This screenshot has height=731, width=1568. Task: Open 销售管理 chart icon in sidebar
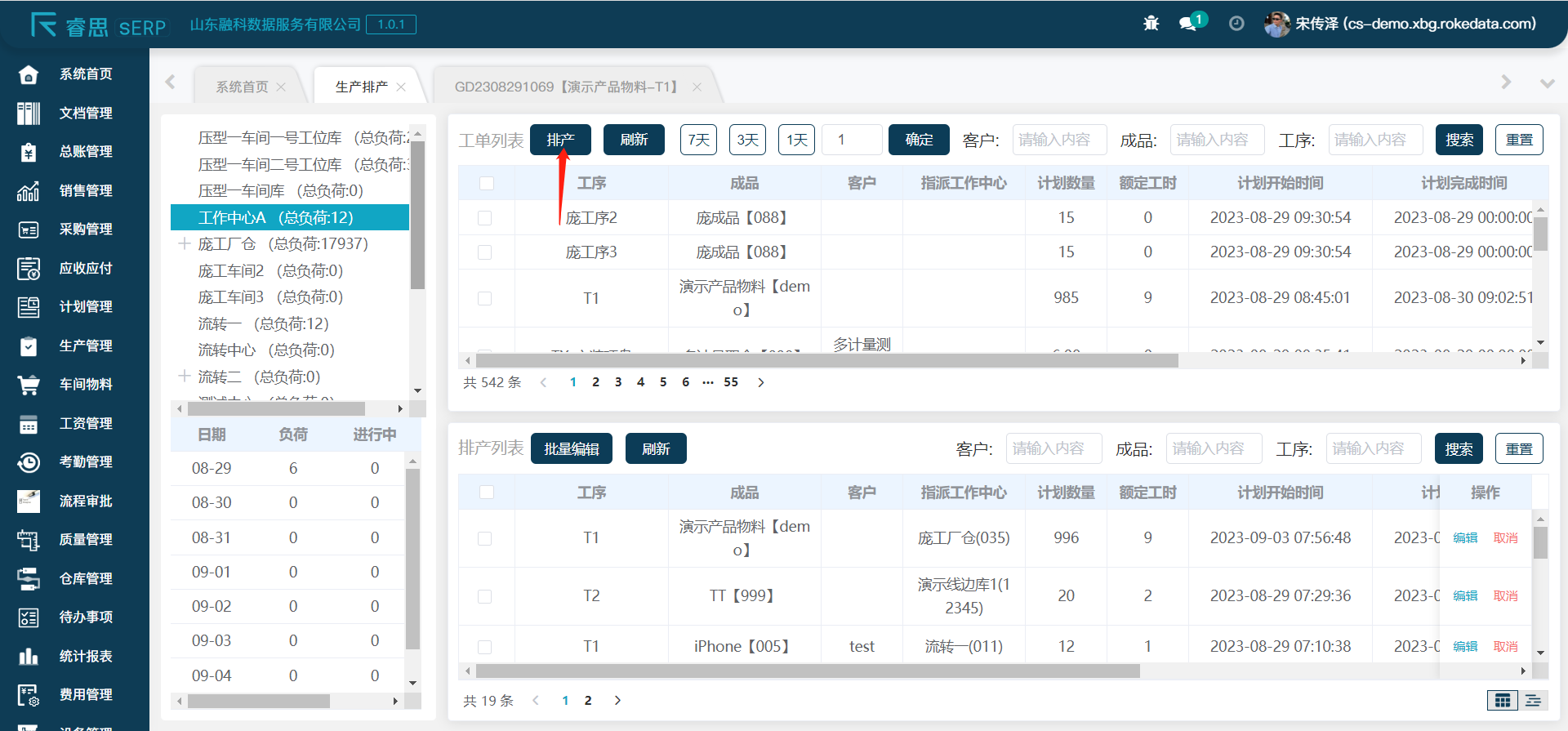[29, 191]
